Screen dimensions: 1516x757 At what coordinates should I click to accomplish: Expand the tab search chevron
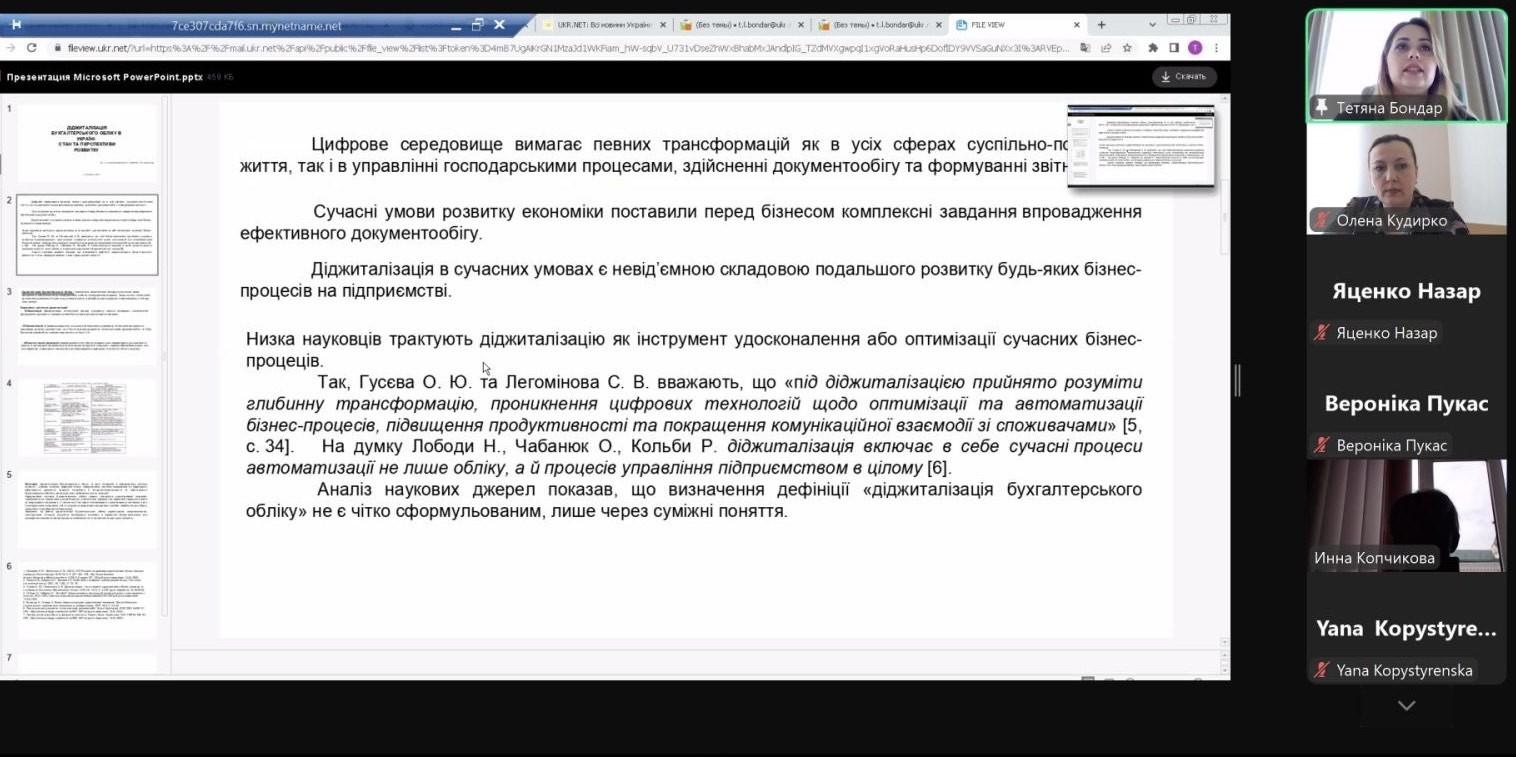1152,25
